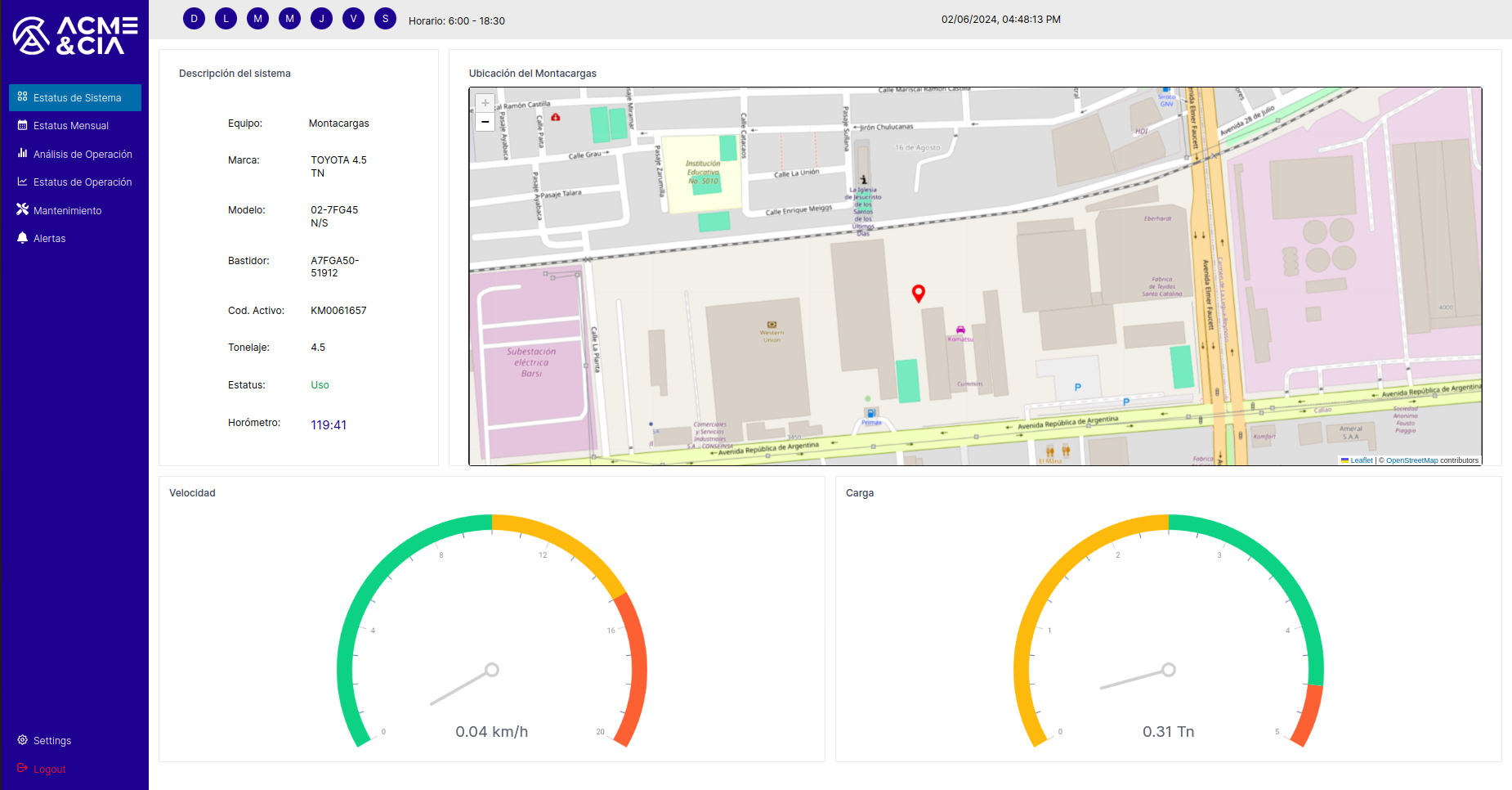
Task: Toggle the S (Sábado) day circle
Action: pyautogui.click(x=385, y=18)
